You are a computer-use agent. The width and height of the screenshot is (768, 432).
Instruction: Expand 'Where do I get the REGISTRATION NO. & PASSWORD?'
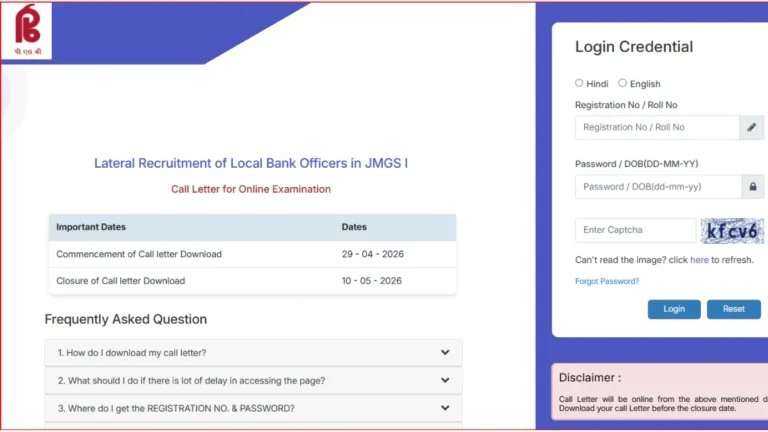click(253, 408)
